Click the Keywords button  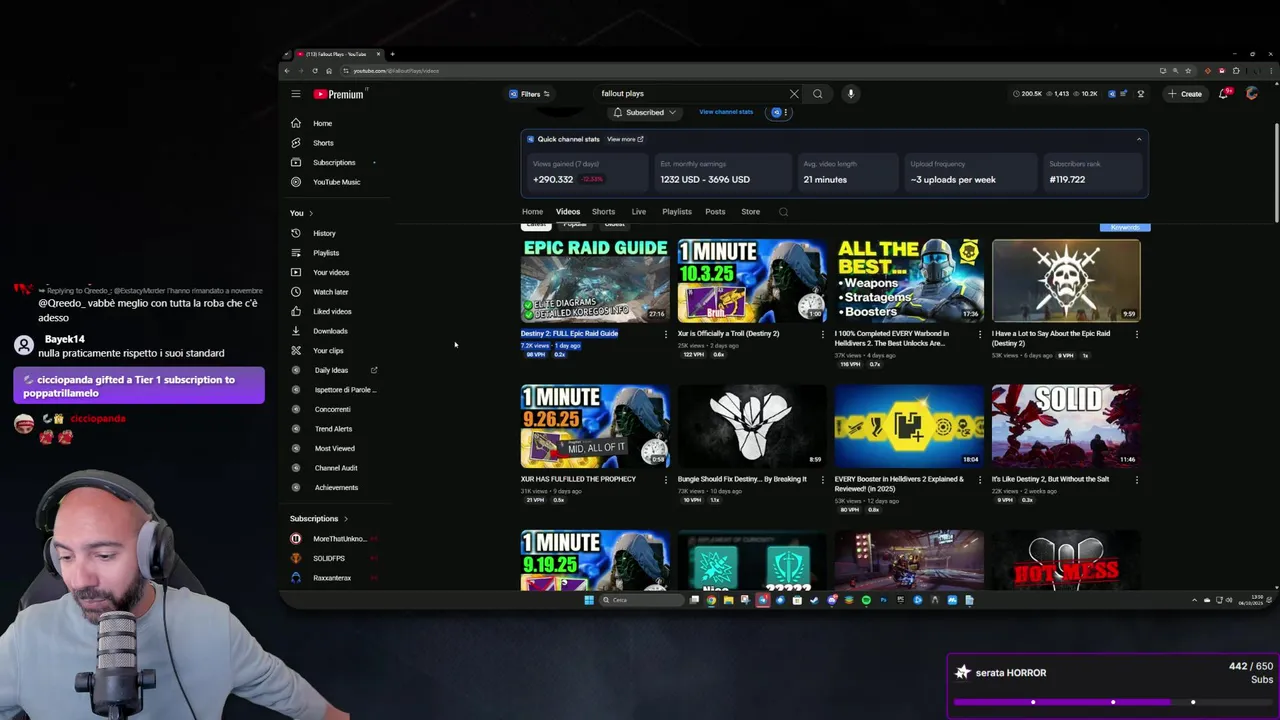pyautogui.click(x=1125, y=228)
